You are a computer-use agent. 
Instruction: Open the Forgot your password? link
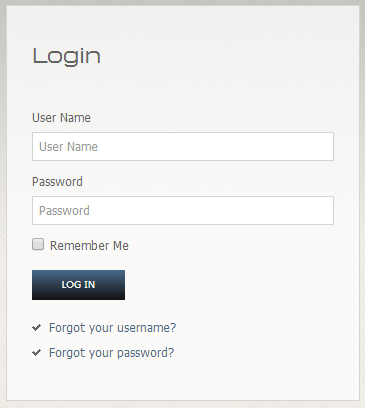(x=111, y=352)
